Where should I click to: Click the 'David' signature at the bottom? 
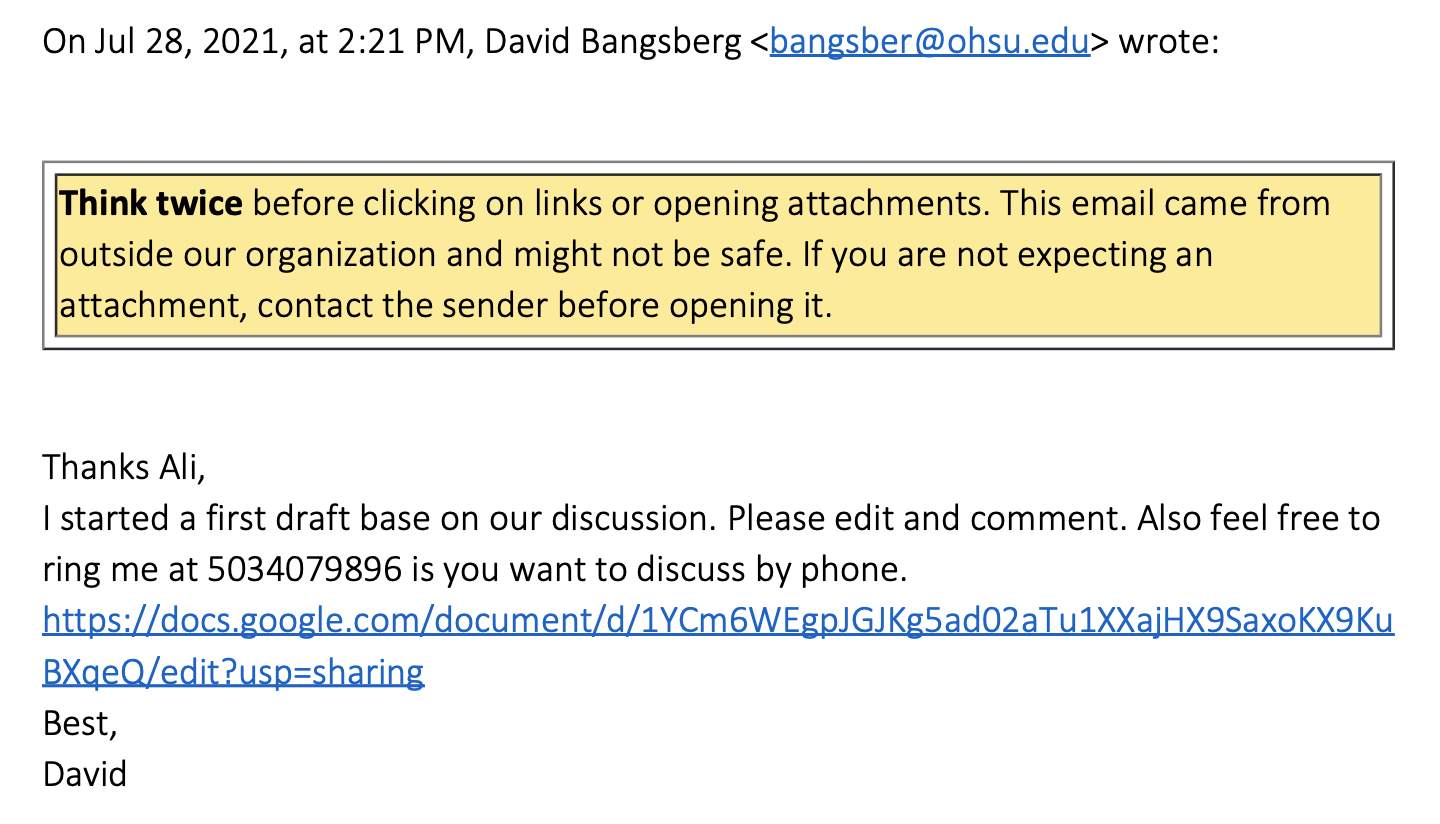click(x=85, y=774)
